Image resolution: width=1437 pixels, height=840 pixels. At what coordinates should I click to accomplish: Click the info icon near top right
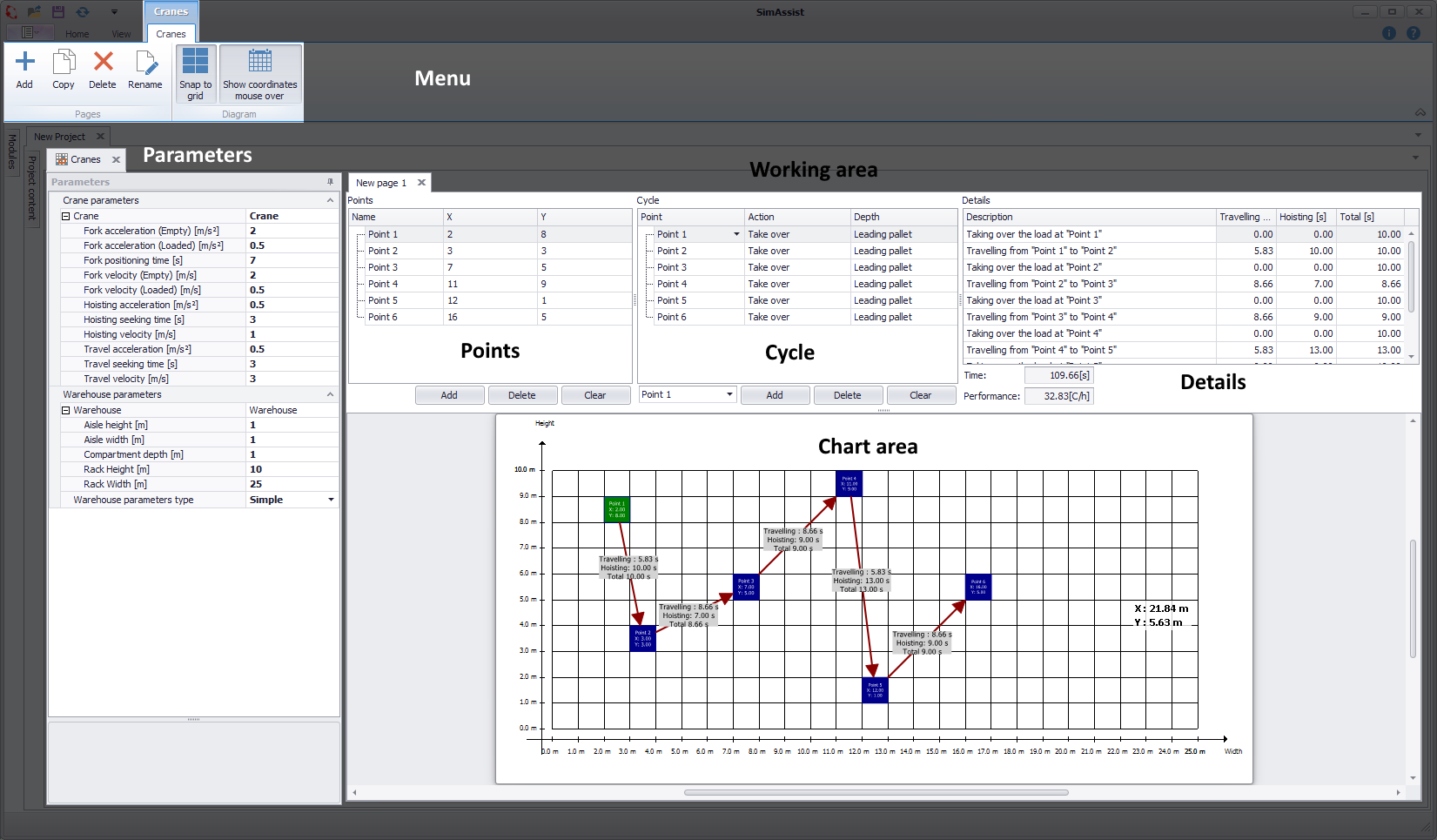[1389, 33]
